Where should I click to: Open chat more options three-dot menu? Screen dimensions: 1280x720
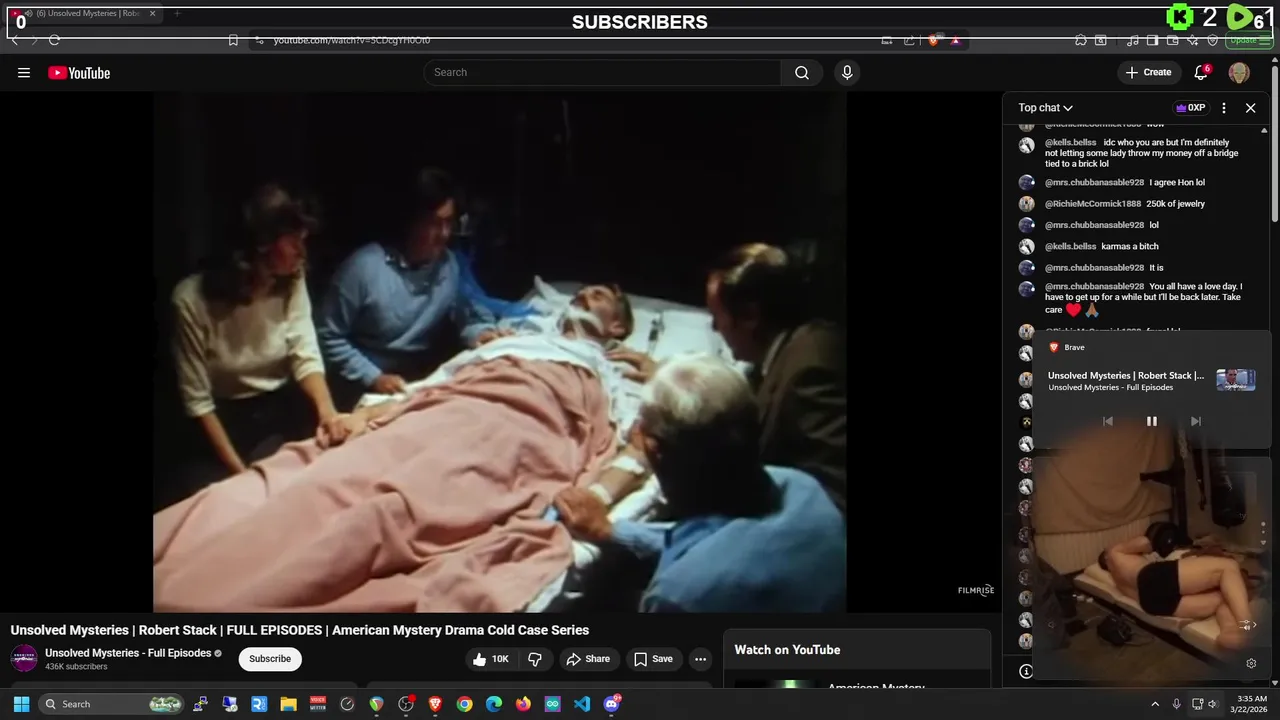(1224, 108)
